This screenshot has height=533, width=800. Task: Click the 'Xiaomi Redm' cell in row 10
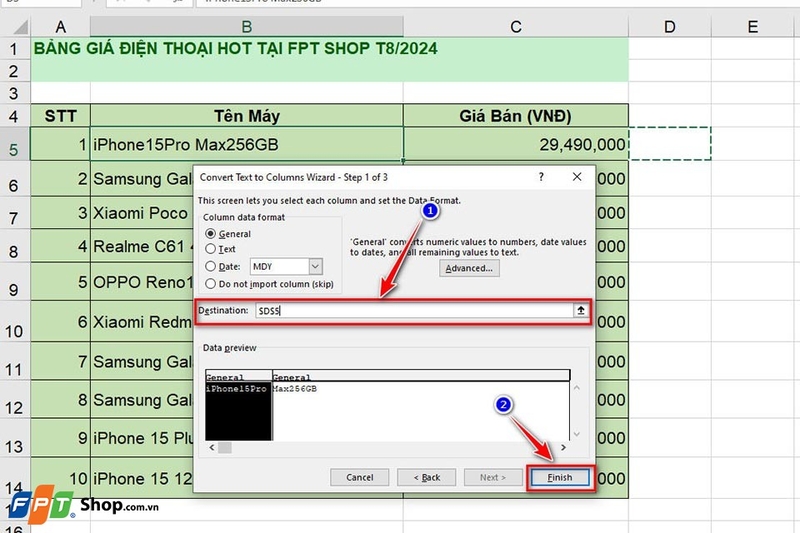coord(142,322)
